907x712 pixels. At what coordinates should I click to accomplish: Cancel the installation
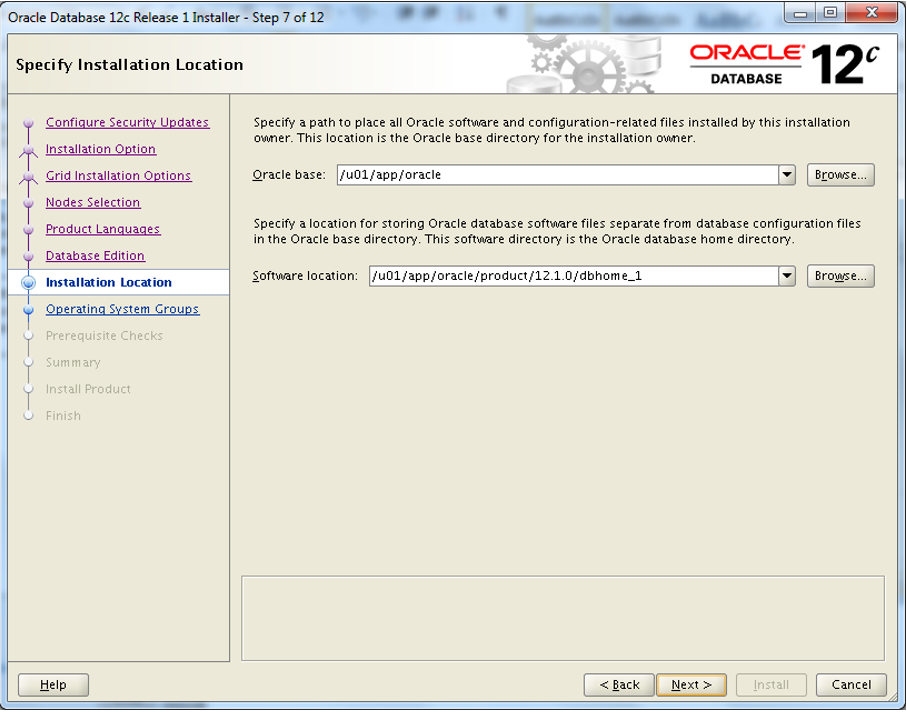pos(851,685)
